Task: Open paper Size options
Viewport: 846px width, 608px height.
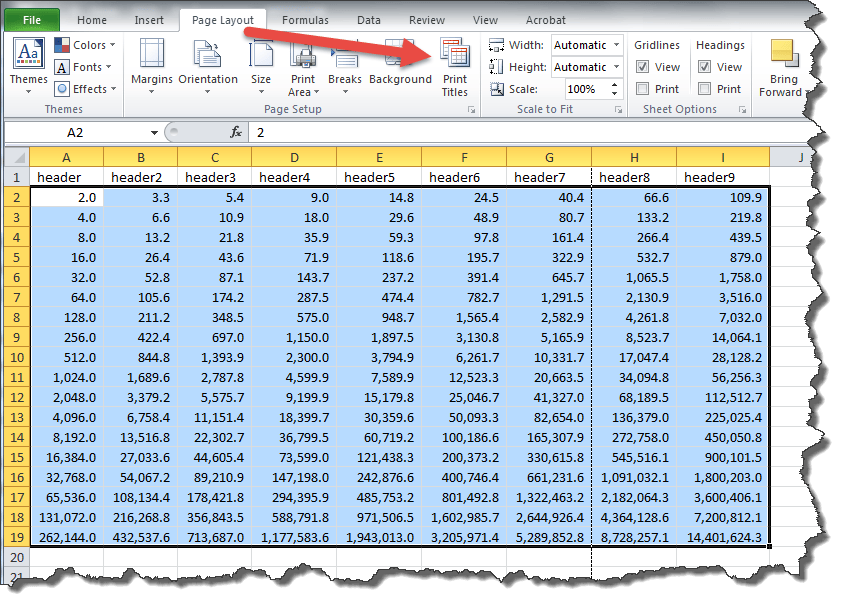Action: pos(261,67)
